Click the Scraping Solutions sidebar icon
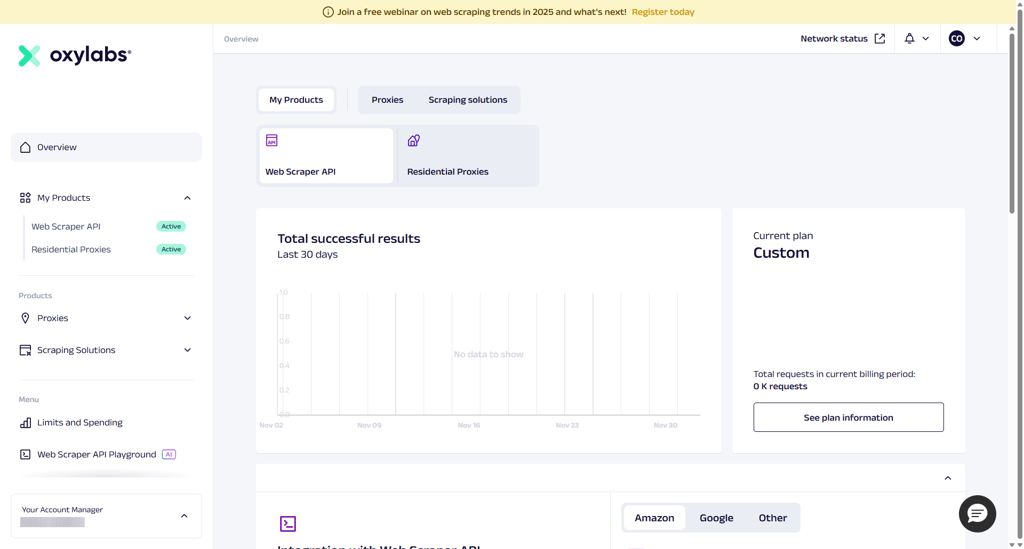This screenshot has height=549, width=1024. 25,350
